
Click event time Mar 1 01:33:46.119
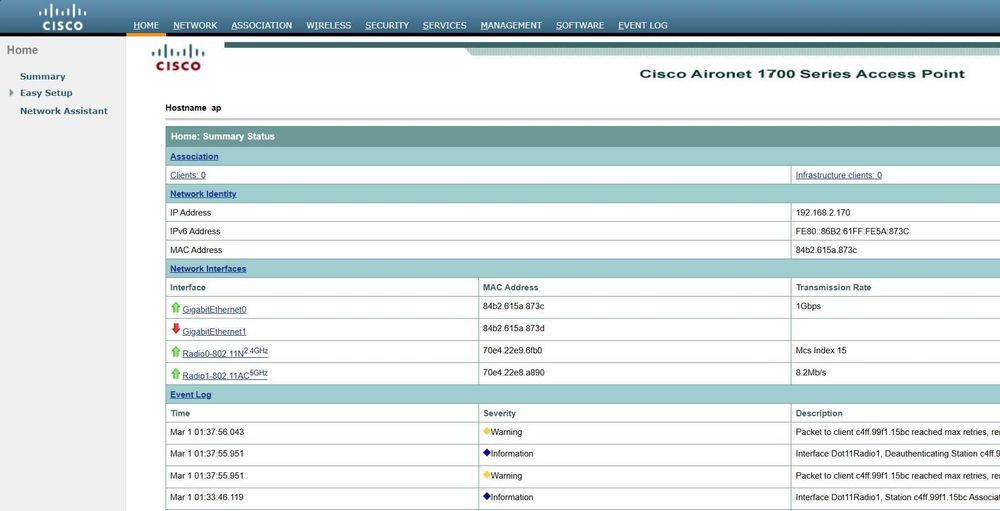click(207, 497)
